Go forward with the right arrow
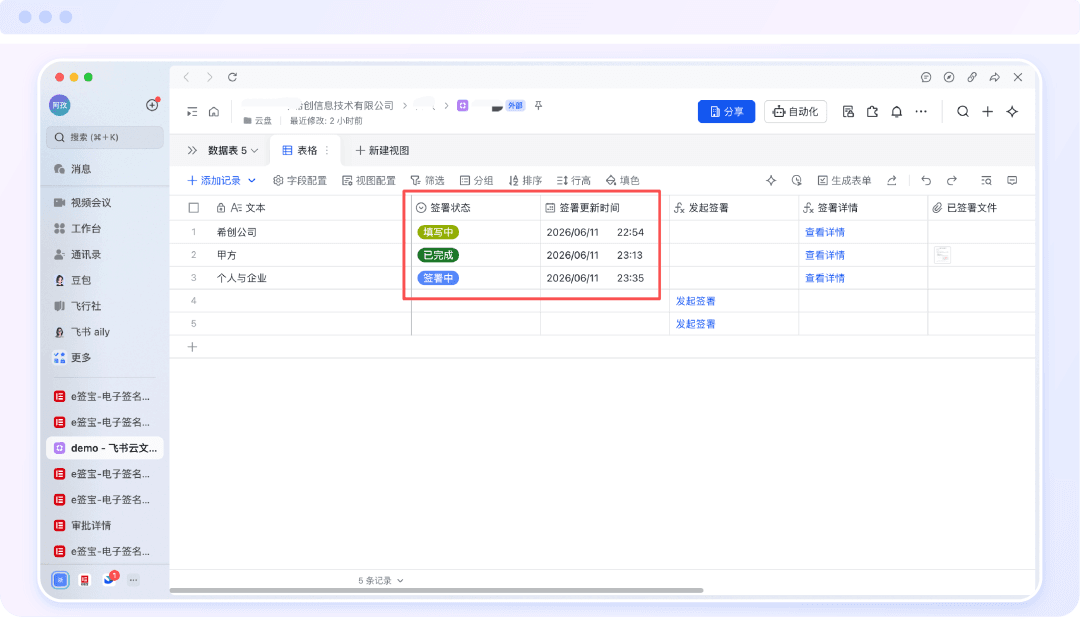 209,77
